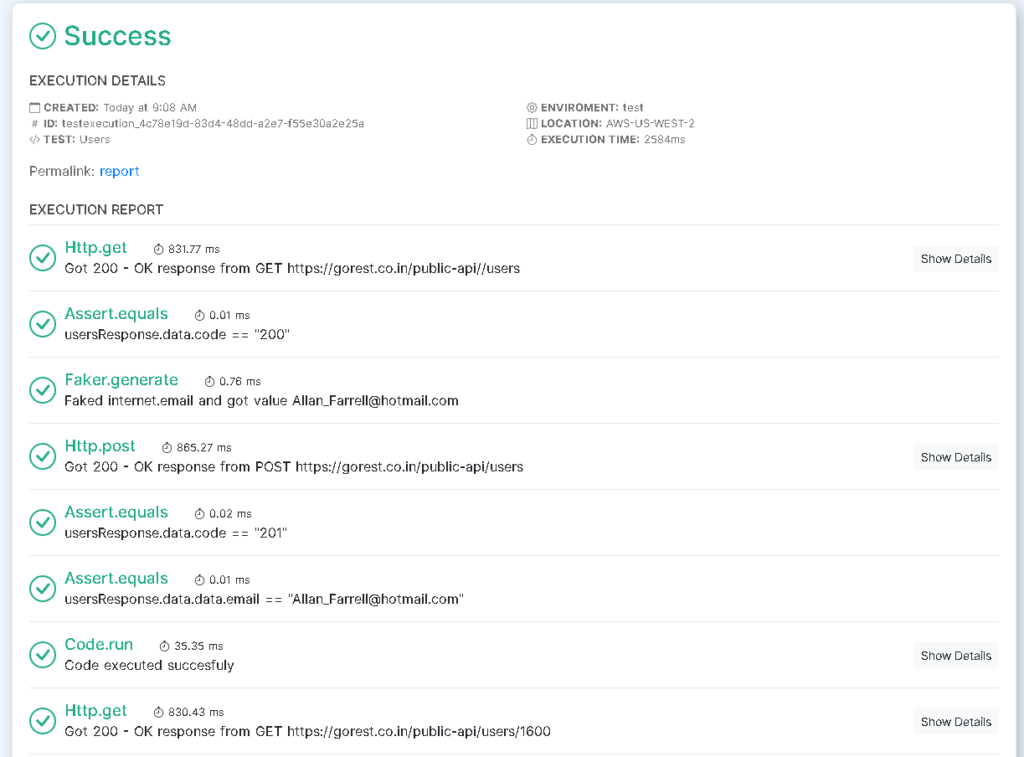Show details of the first Http.get request

pyautogui.click(x=955, y=258)
